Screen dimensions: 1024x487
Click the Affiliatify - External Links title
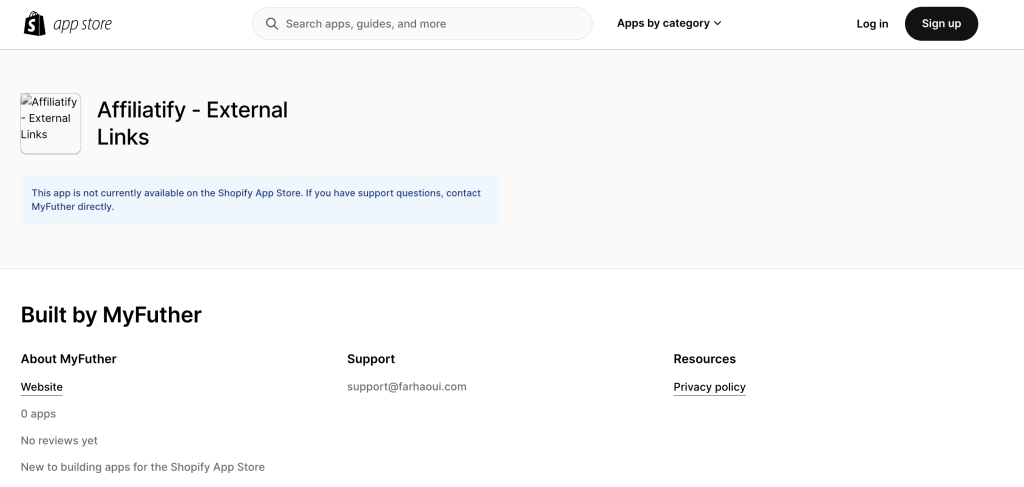tap(192, 123)
